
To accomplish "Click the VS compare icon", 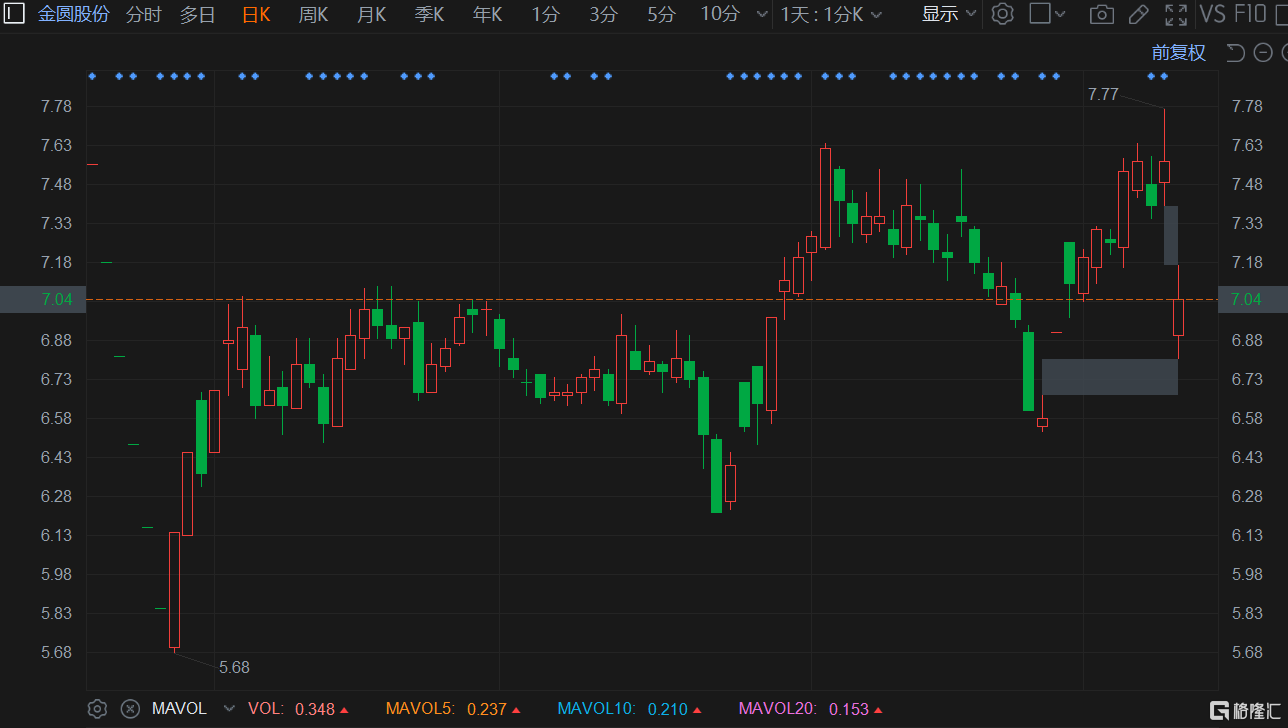I will coord(1213,14).
